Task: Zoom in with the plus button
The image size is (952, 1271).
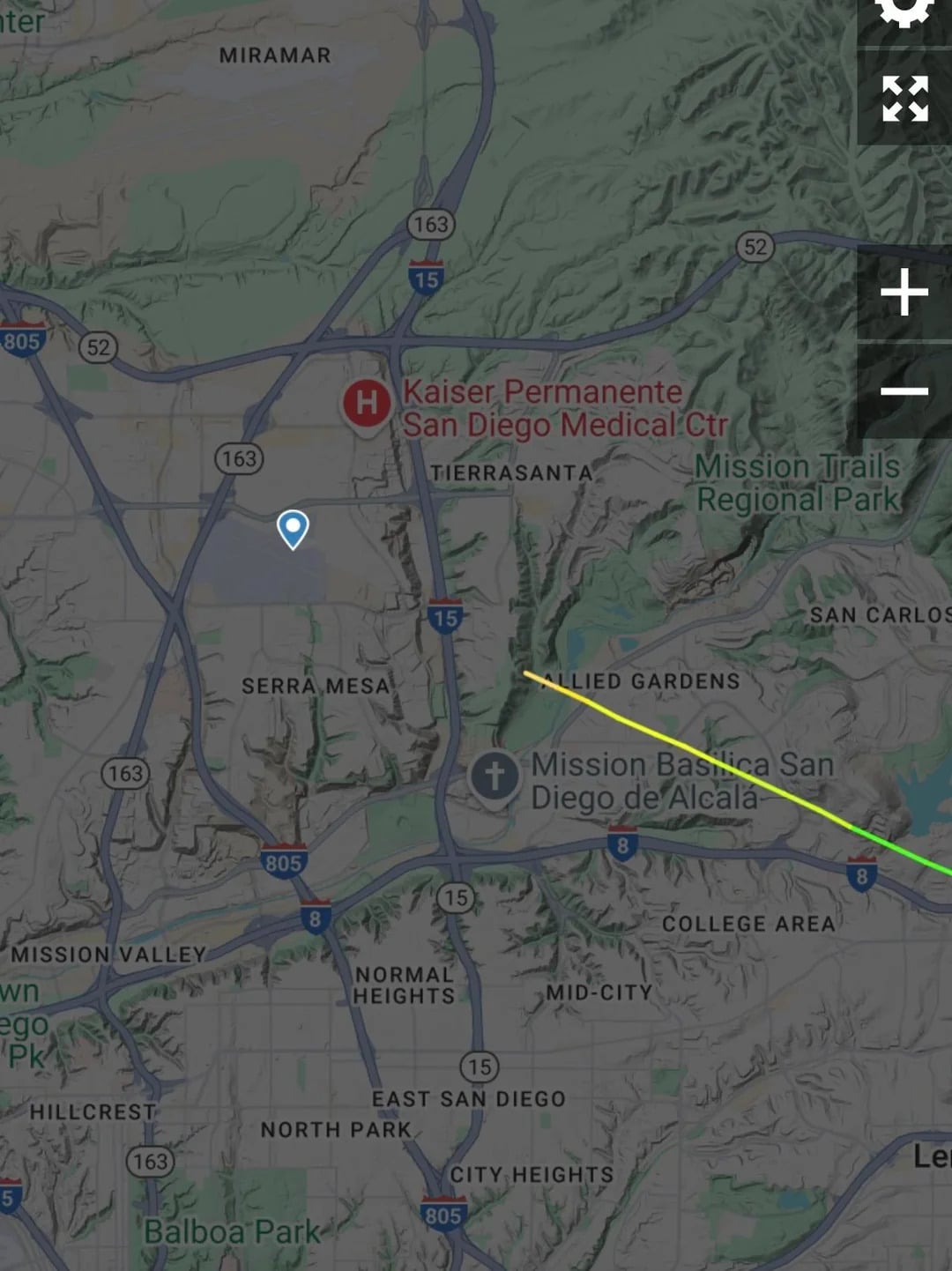Action: tap(904, 293)
